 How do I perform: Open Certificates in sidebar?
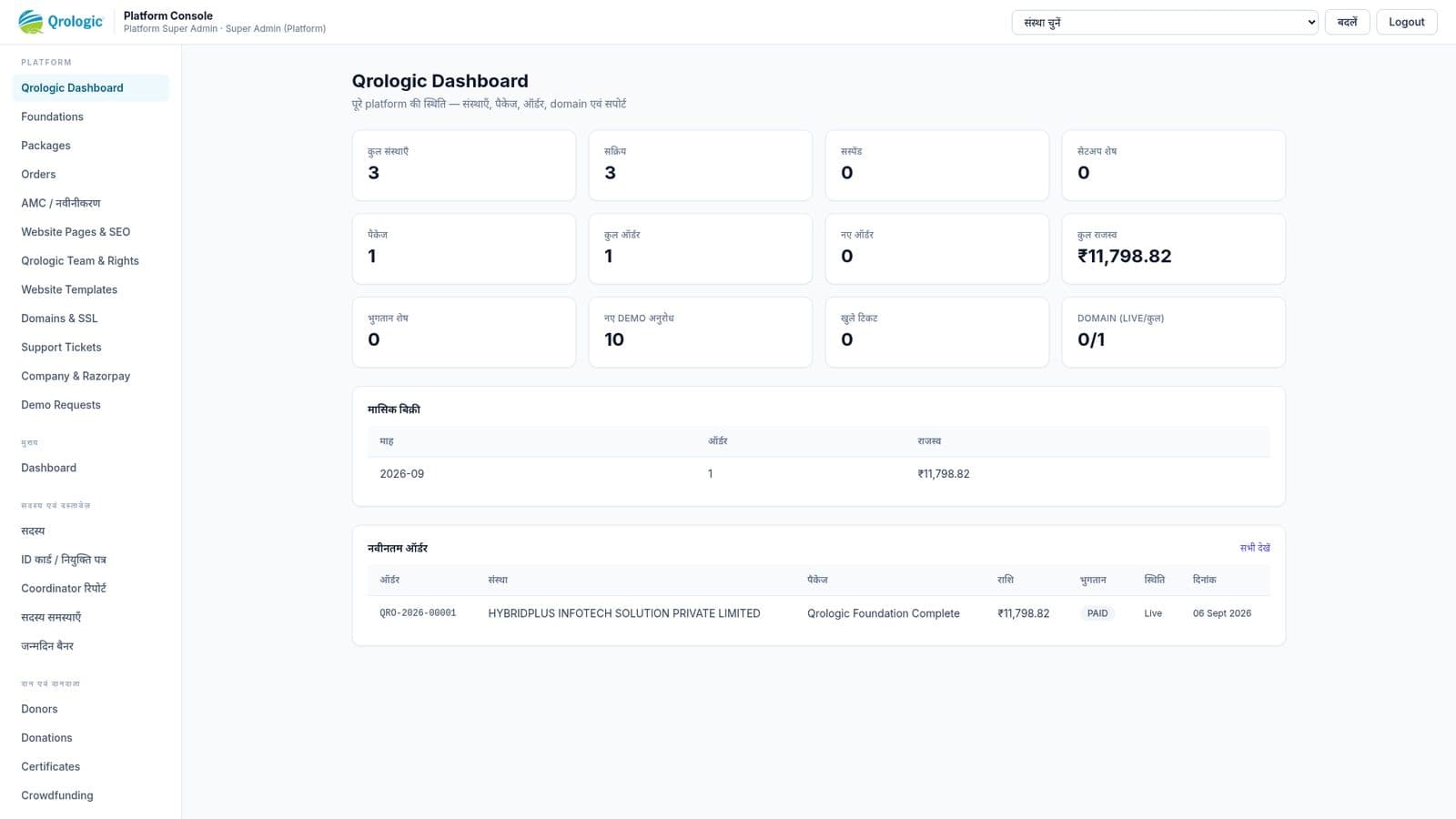(x=90, y=767)
